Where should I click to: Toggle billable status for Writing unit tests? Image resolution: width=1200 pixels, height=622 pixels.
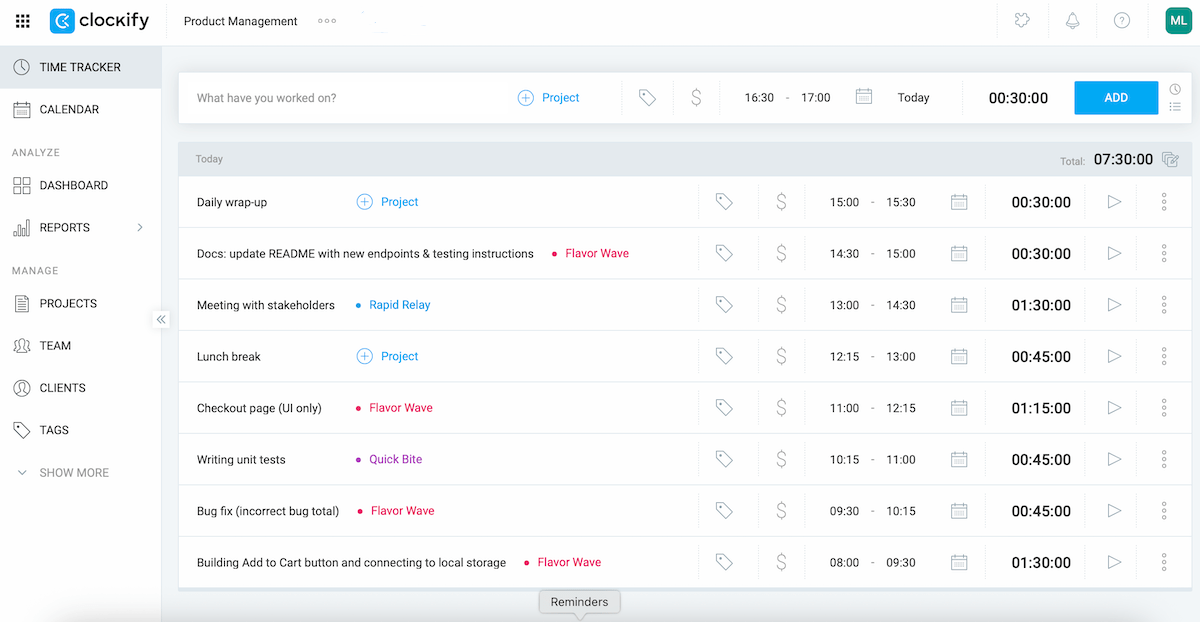(781, 460)
